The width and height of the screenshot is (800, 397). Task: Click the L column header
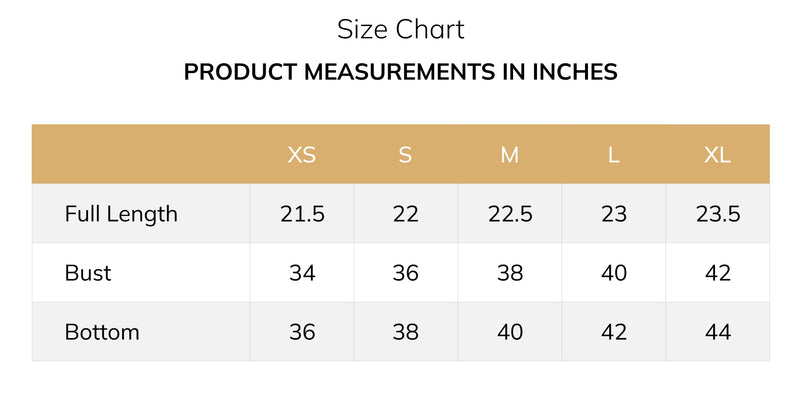613,155
